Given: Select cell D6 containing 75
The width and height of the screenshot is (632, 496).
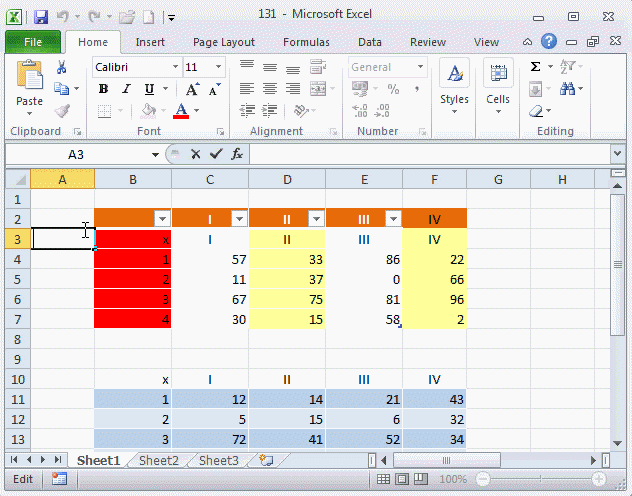Looking at the screenshot, I should coord(287,298).
